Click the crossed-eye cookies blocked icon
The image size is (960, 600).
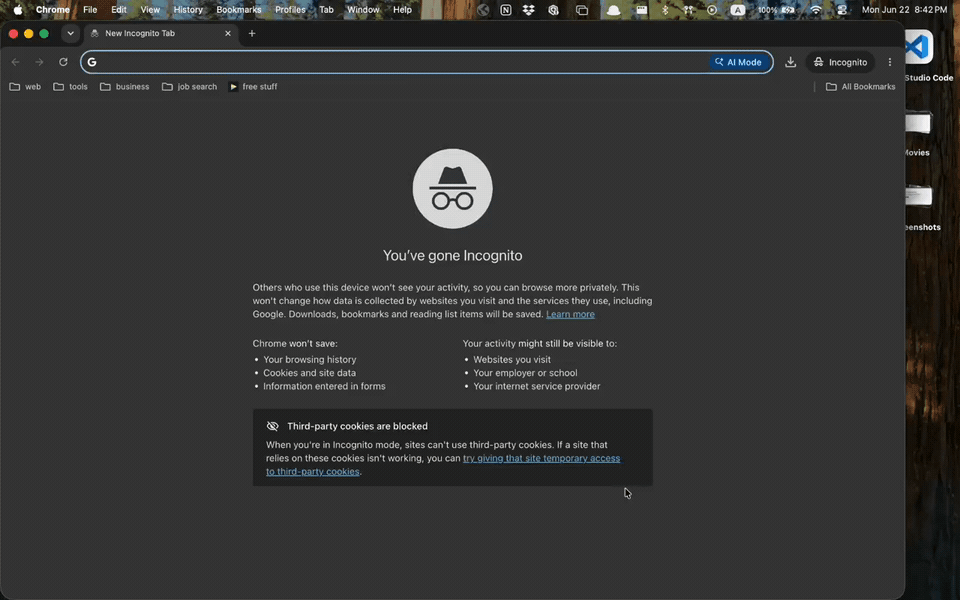tap(272, 426)
